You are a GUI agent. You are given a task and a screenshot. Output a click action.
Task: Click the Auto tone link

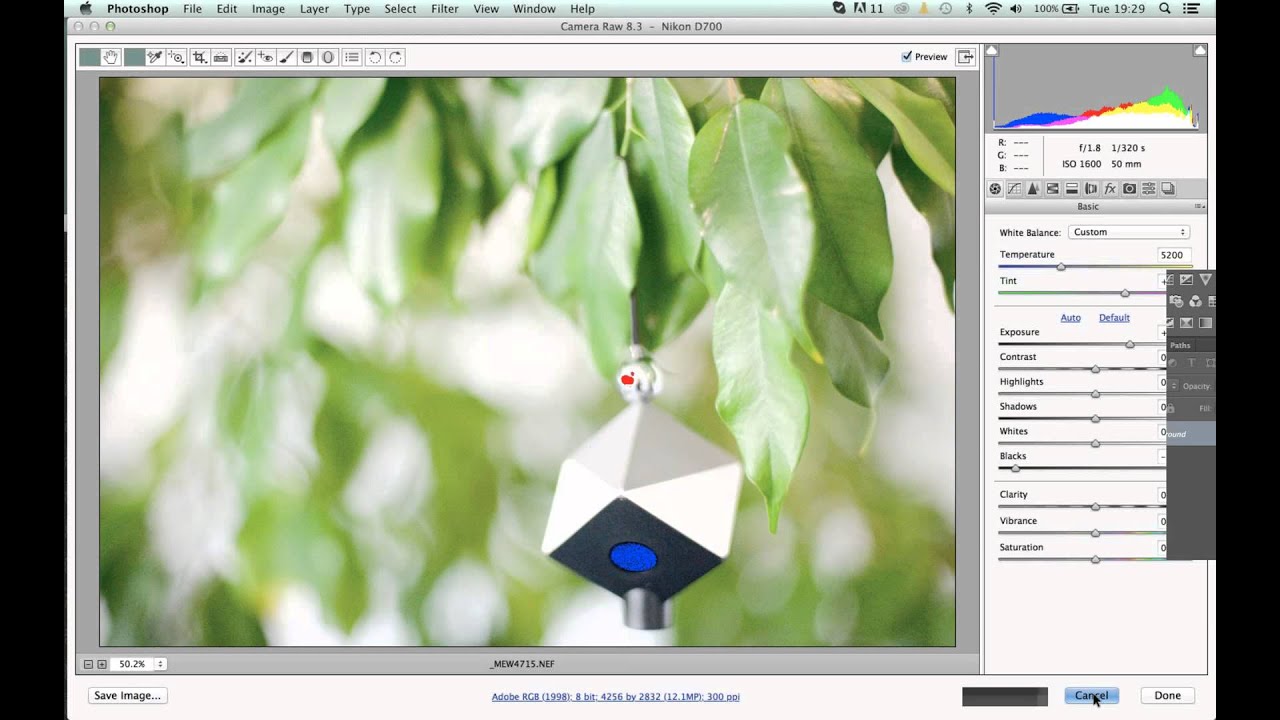tap(1070, 318)
